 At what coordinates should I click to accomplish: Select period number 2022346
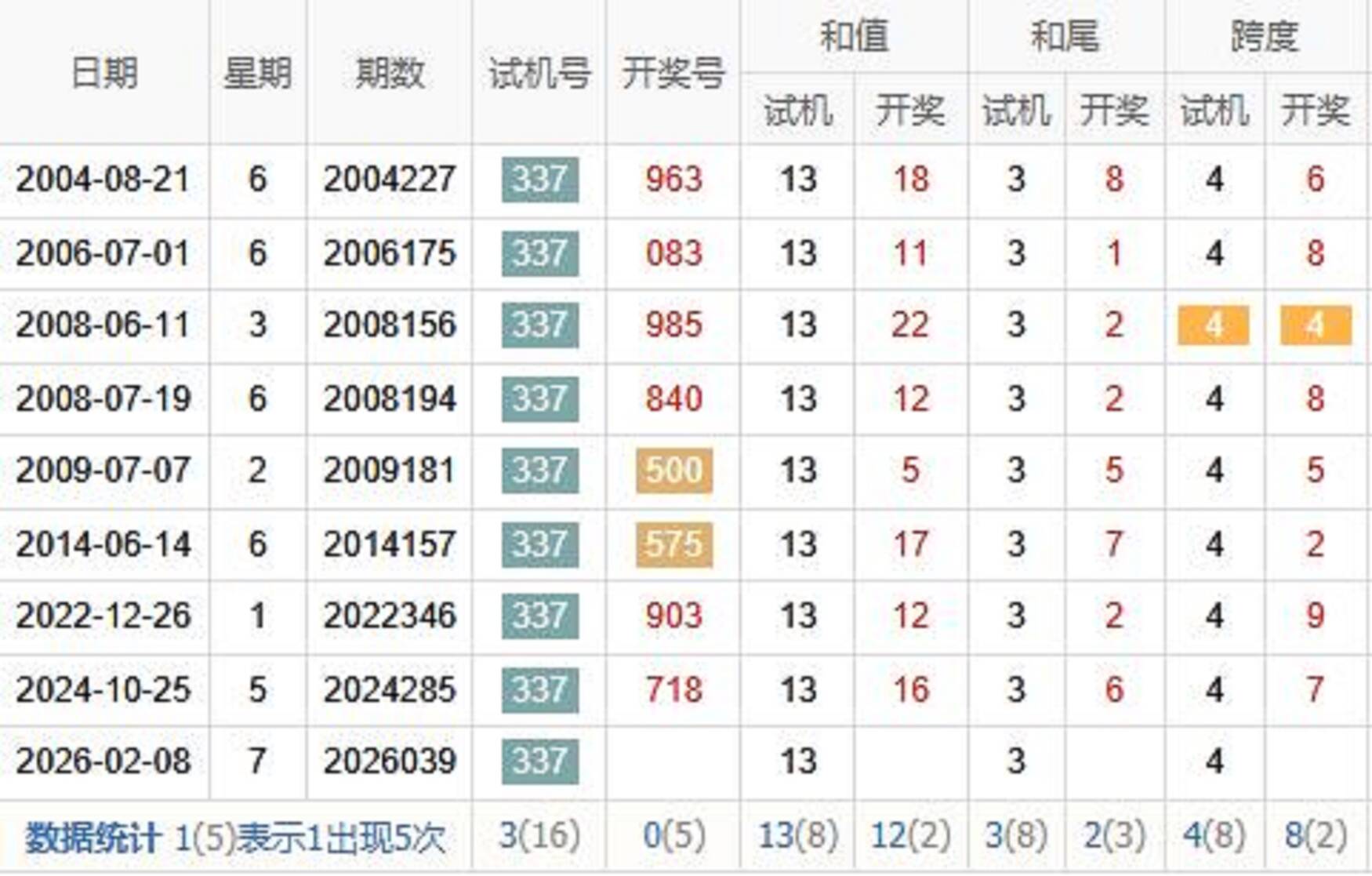(389, 616)
